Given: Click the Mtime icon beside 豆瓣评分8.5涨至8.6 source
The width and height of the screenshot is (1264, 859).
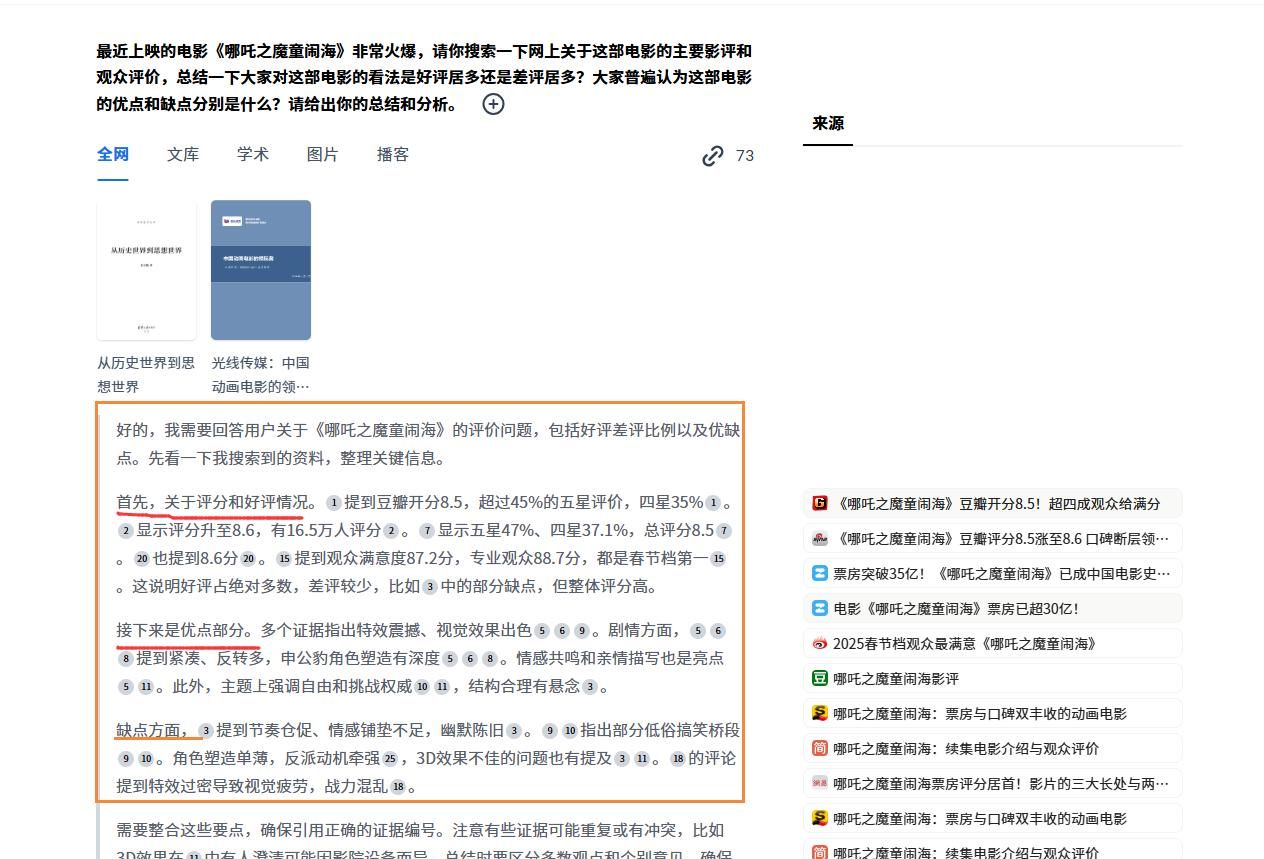Looking at the screenshot, I should pyautogui.click(x=819, y=538).
